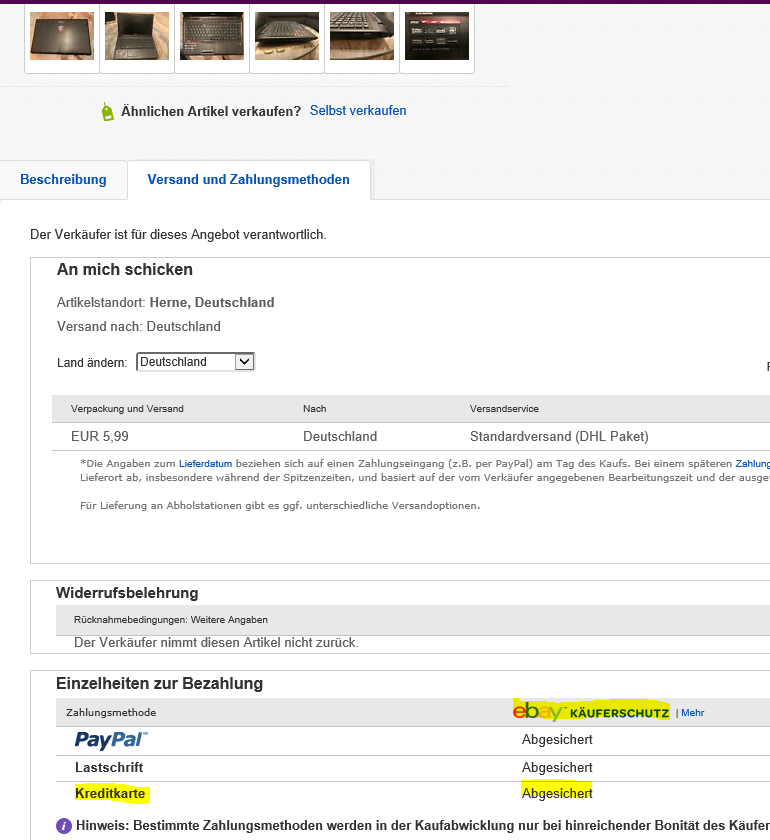Click the highlighted Kreditkarte payment method
The image size is (770, 840).
tap(111, 794)
